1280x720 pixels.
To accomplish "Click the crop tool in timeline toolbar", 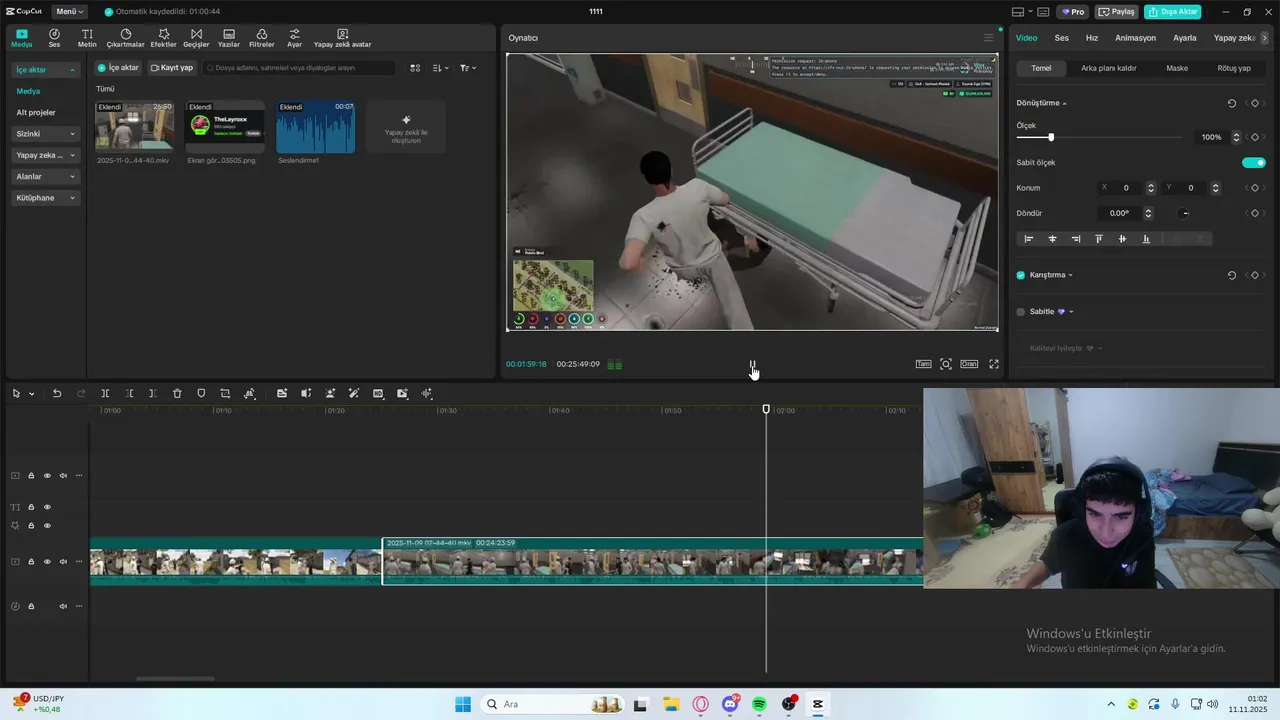I will [225, 394].
